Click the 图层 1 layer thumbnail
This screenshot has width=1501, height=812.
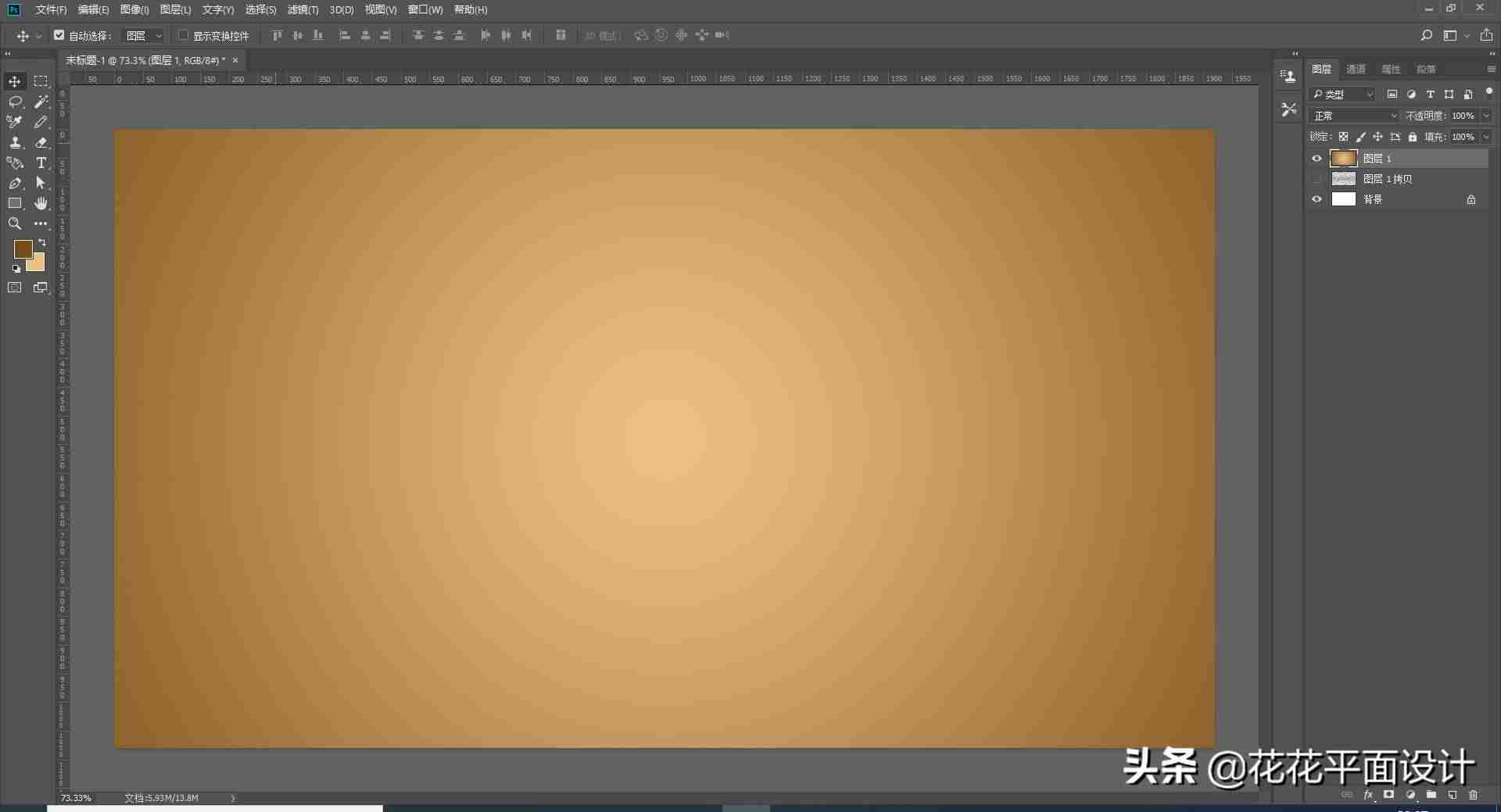coord(1343,159)
